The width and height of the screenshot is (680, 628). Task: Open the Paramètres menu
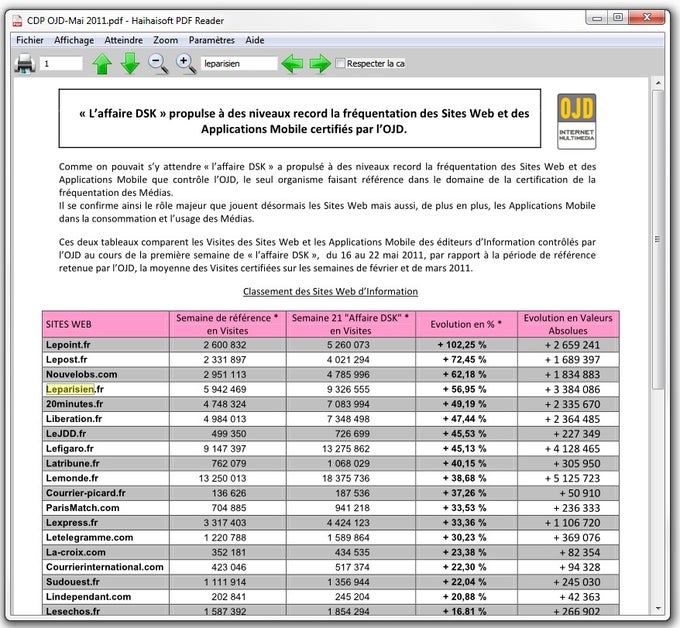click(x=211, y=40)
